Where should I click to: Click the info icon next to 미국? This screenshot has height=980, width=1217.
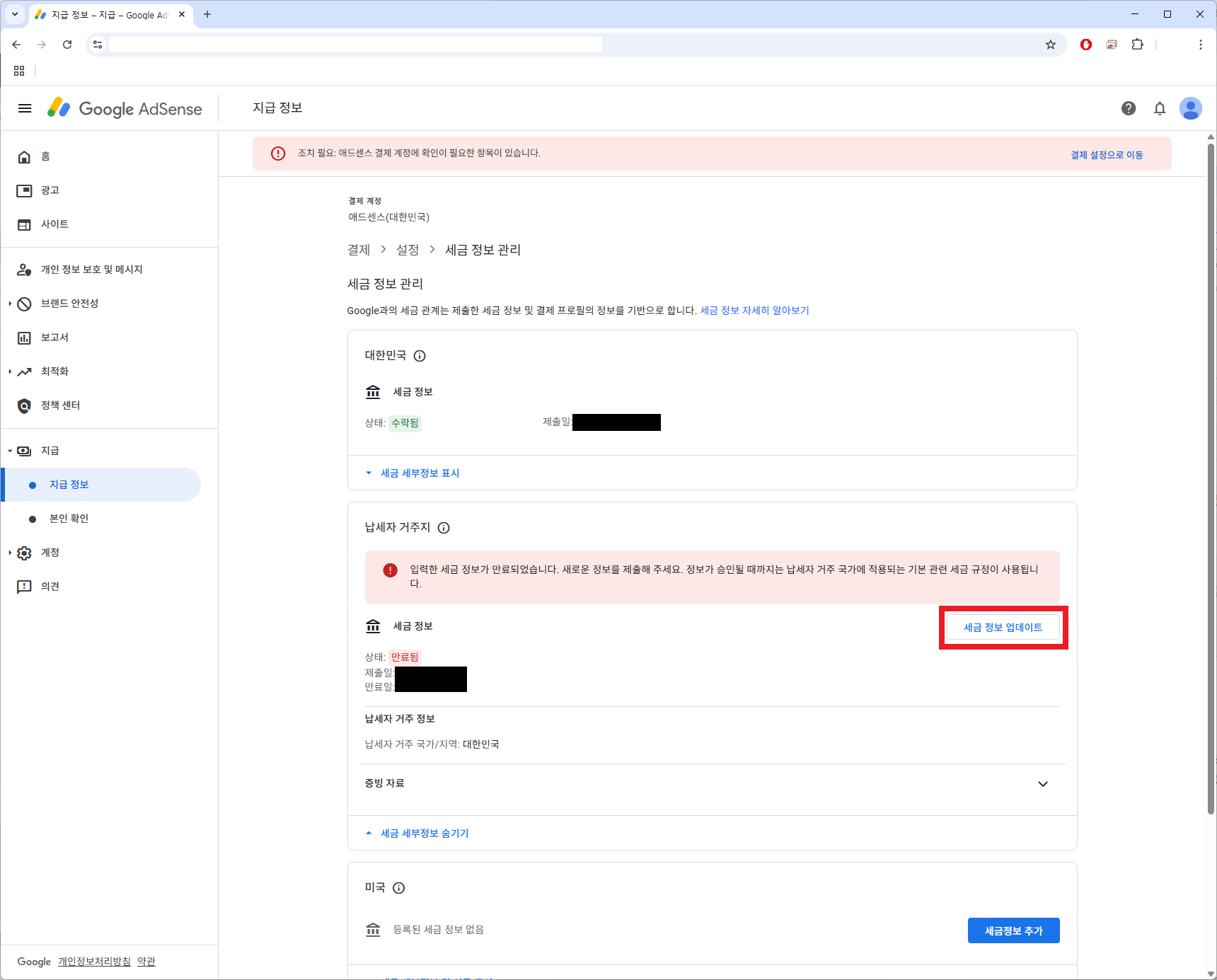point(399,888)
